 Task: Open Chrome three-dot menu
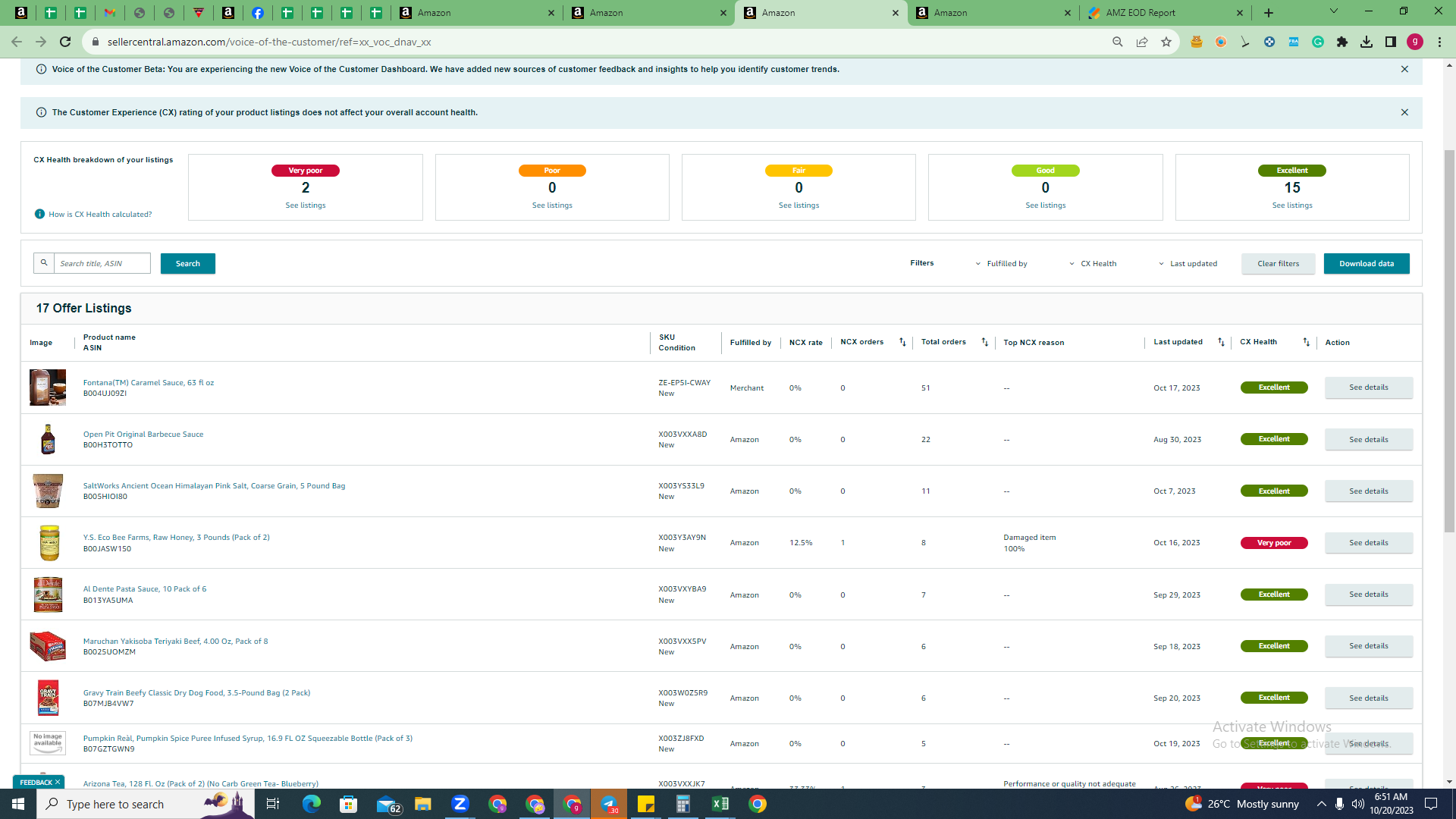click(x=1439, y=42)
